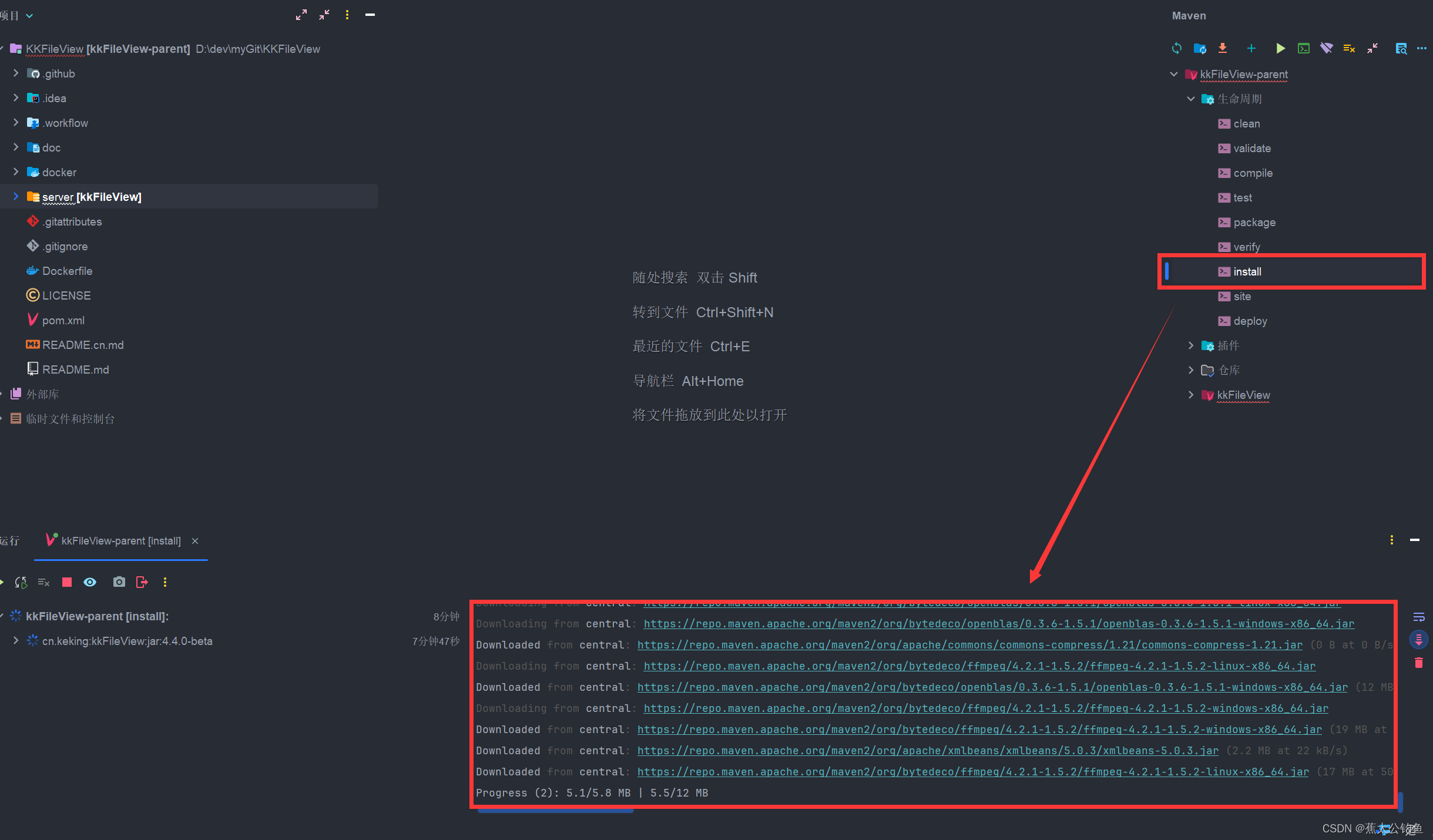Screen dimensions: 1433x840
Task: Toggle skip tests mode in Maven
Action: click(1349, 48)
